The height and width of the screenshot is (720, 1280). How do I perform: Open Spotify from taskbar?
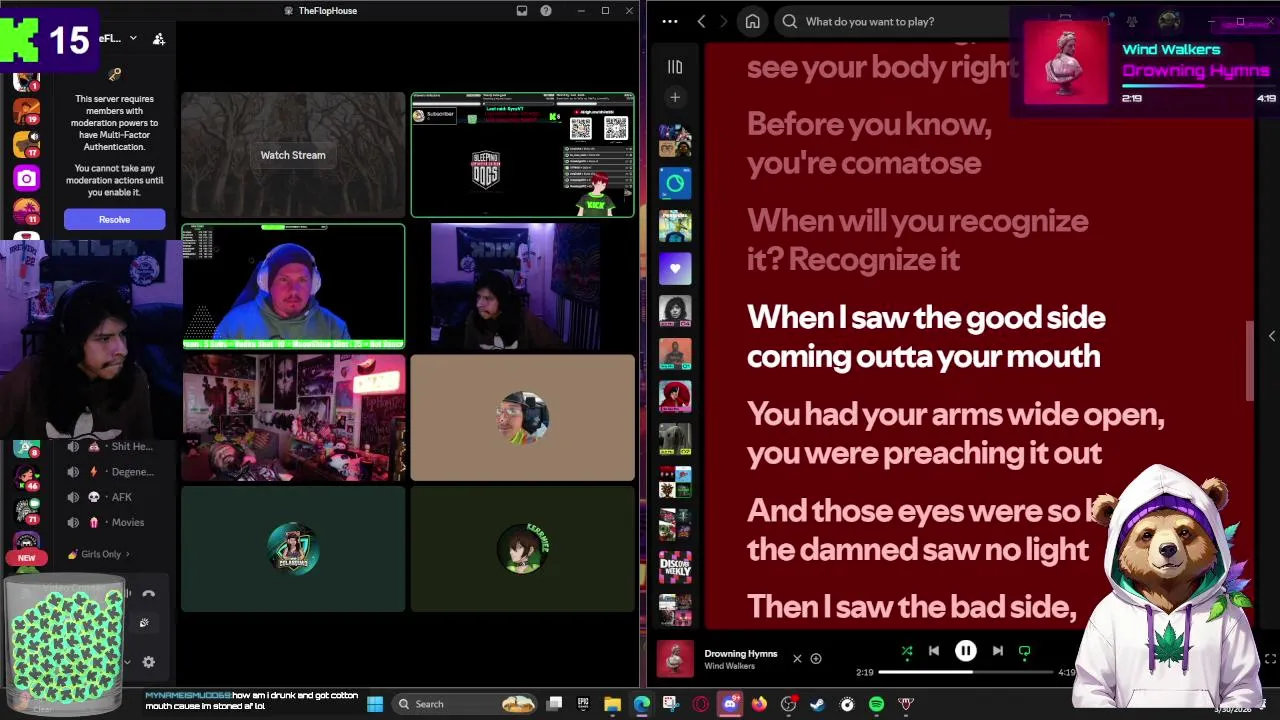coord(876,704)
